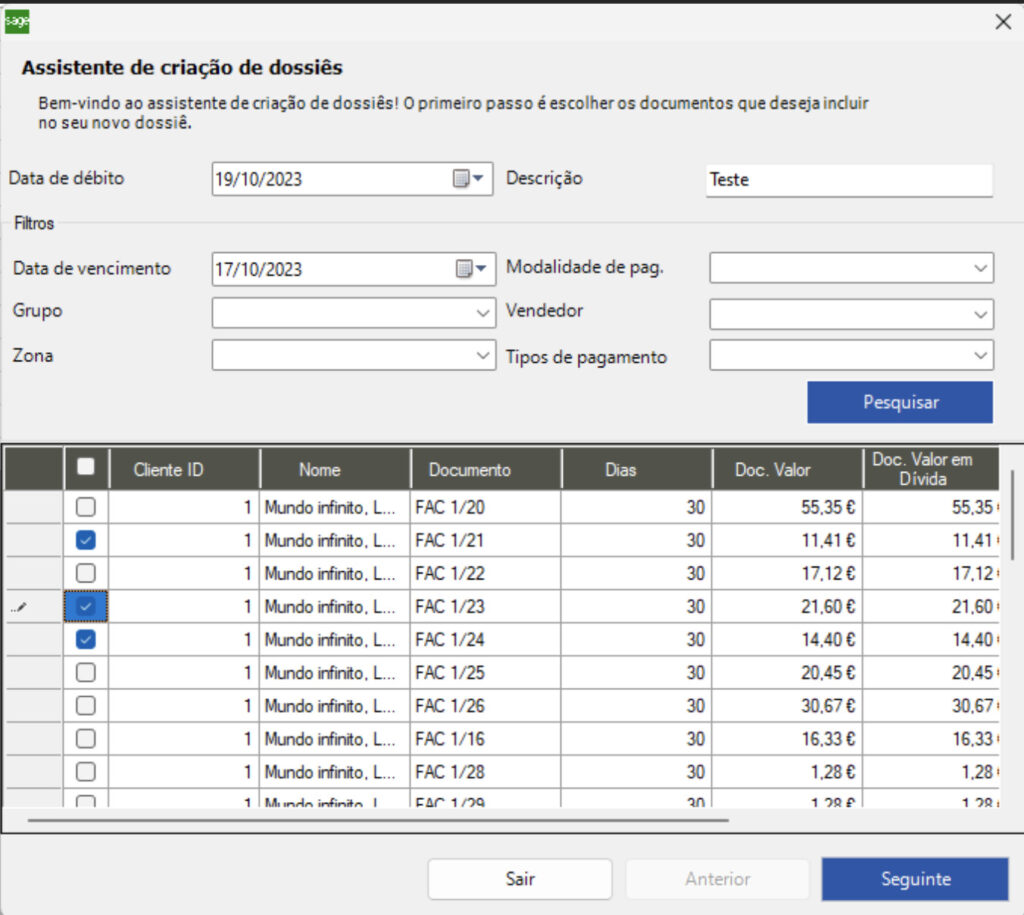The image size is (1024, 915).
Task: Click the 20,45 € Doc. Valor cell
Action: click(x=788, y=673)
